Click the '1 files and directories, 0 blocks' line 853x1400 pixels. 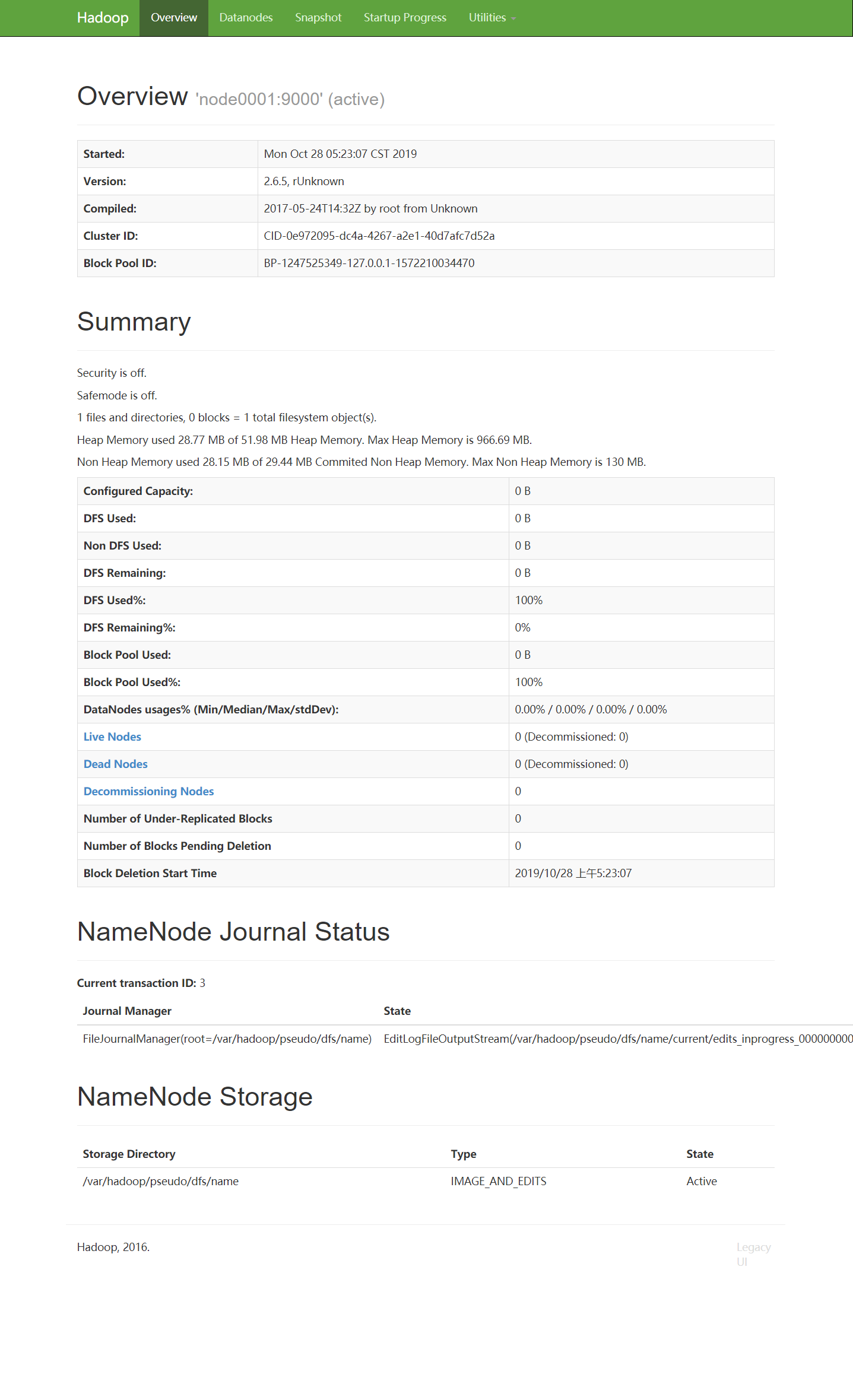(227, 417)
